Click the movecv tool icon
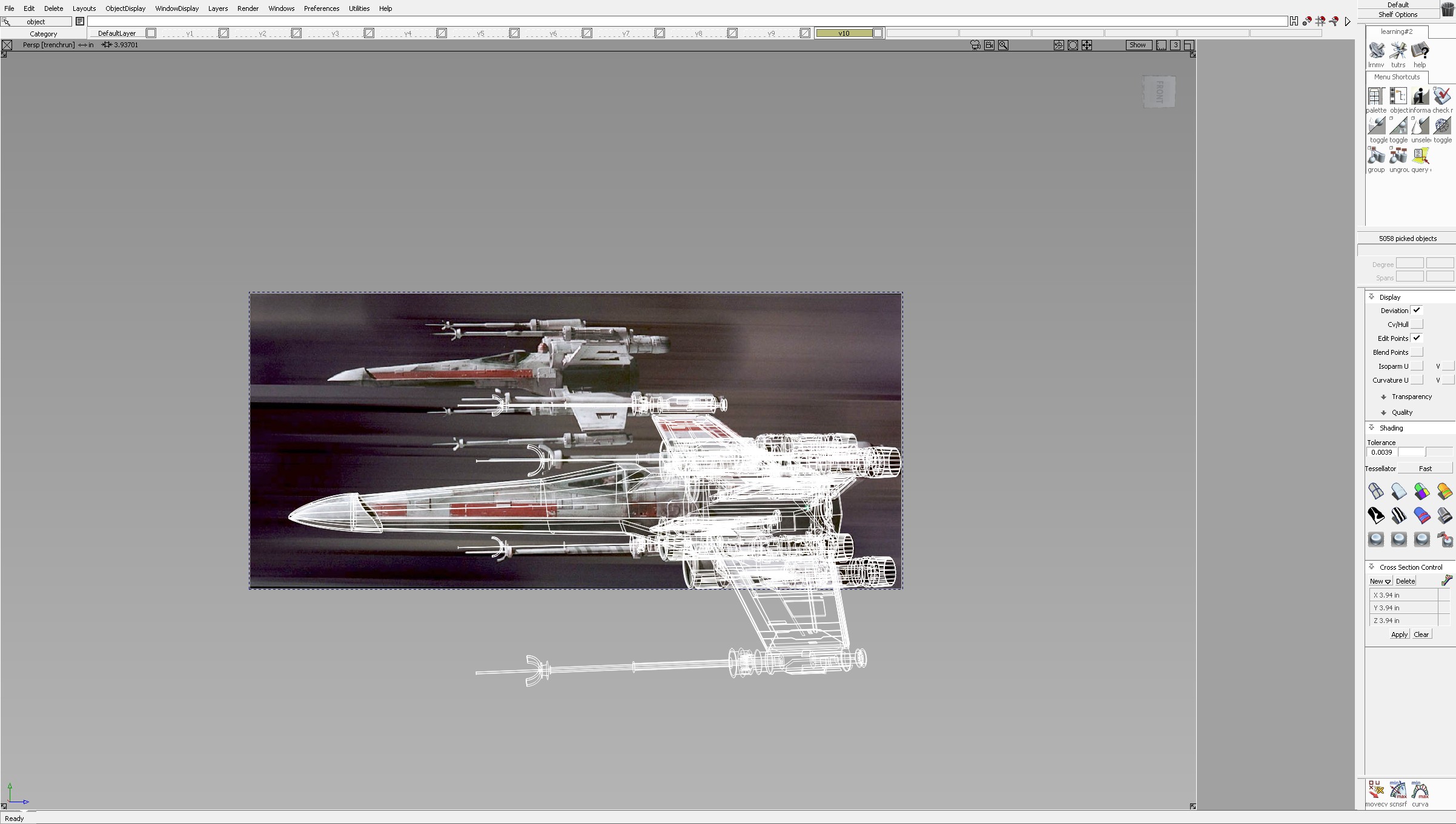This screenshot has height=824, width=1456. click(1376, 790)
